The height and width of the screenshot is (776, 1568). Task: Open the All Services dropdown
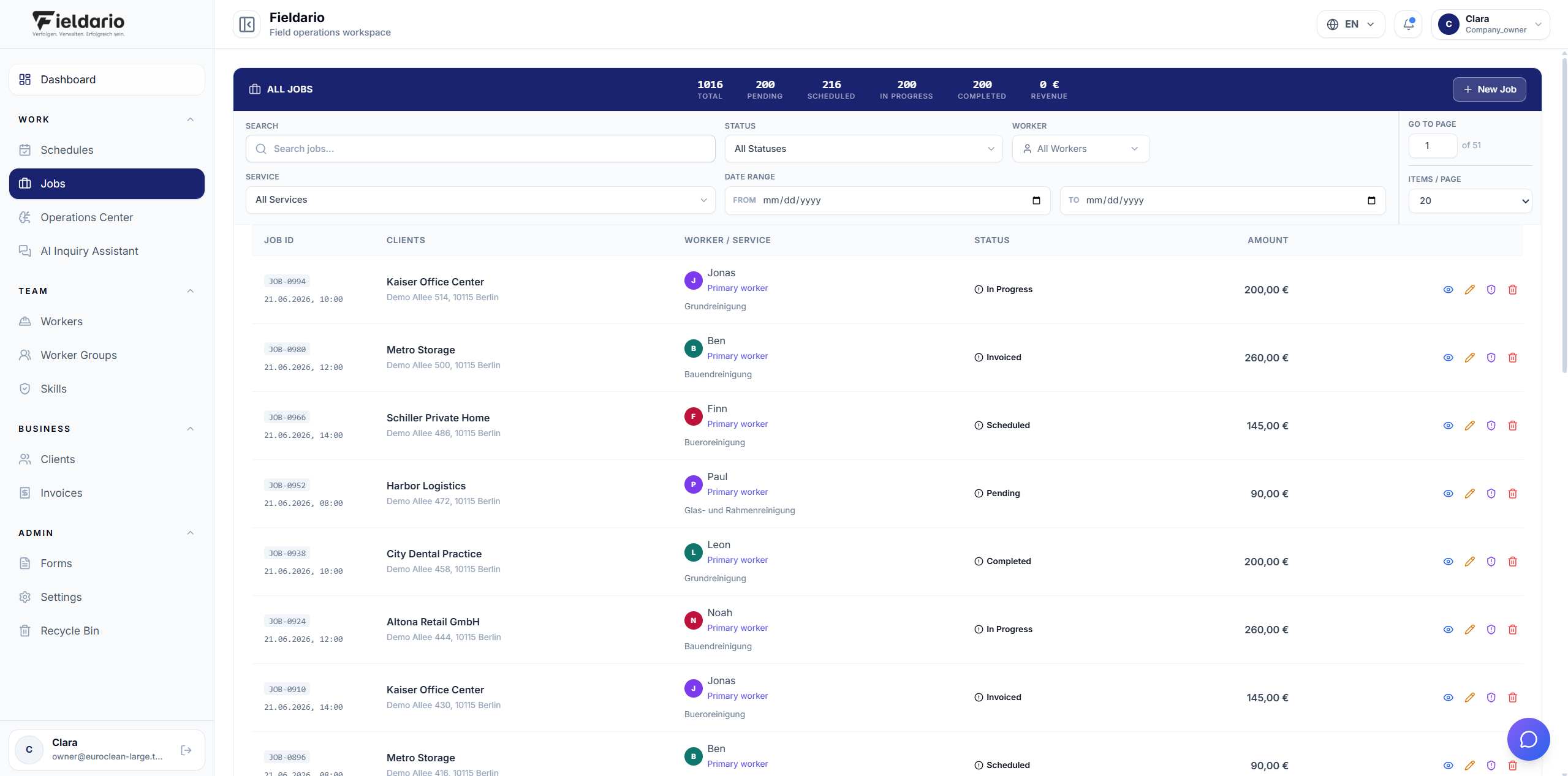(x=480, y=200)
